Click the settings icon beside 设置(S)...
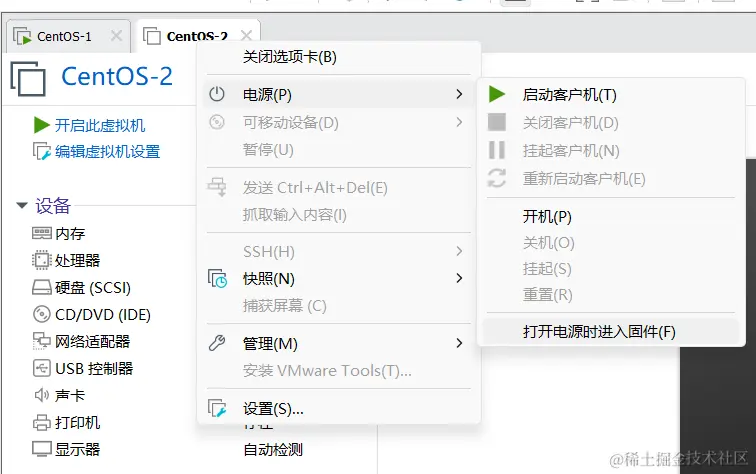The height and width of the screenshot is (474, 756). tap(217, 408)
